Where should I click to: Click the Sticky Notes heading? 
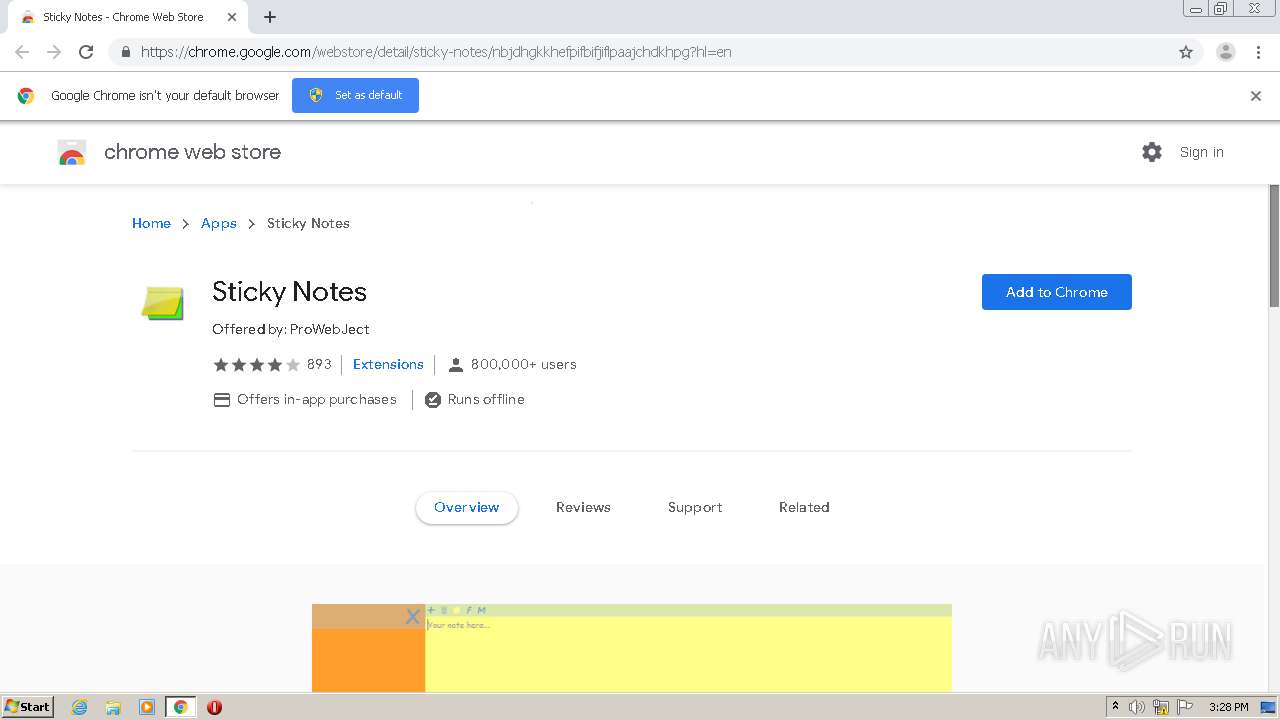click(289, 291)
